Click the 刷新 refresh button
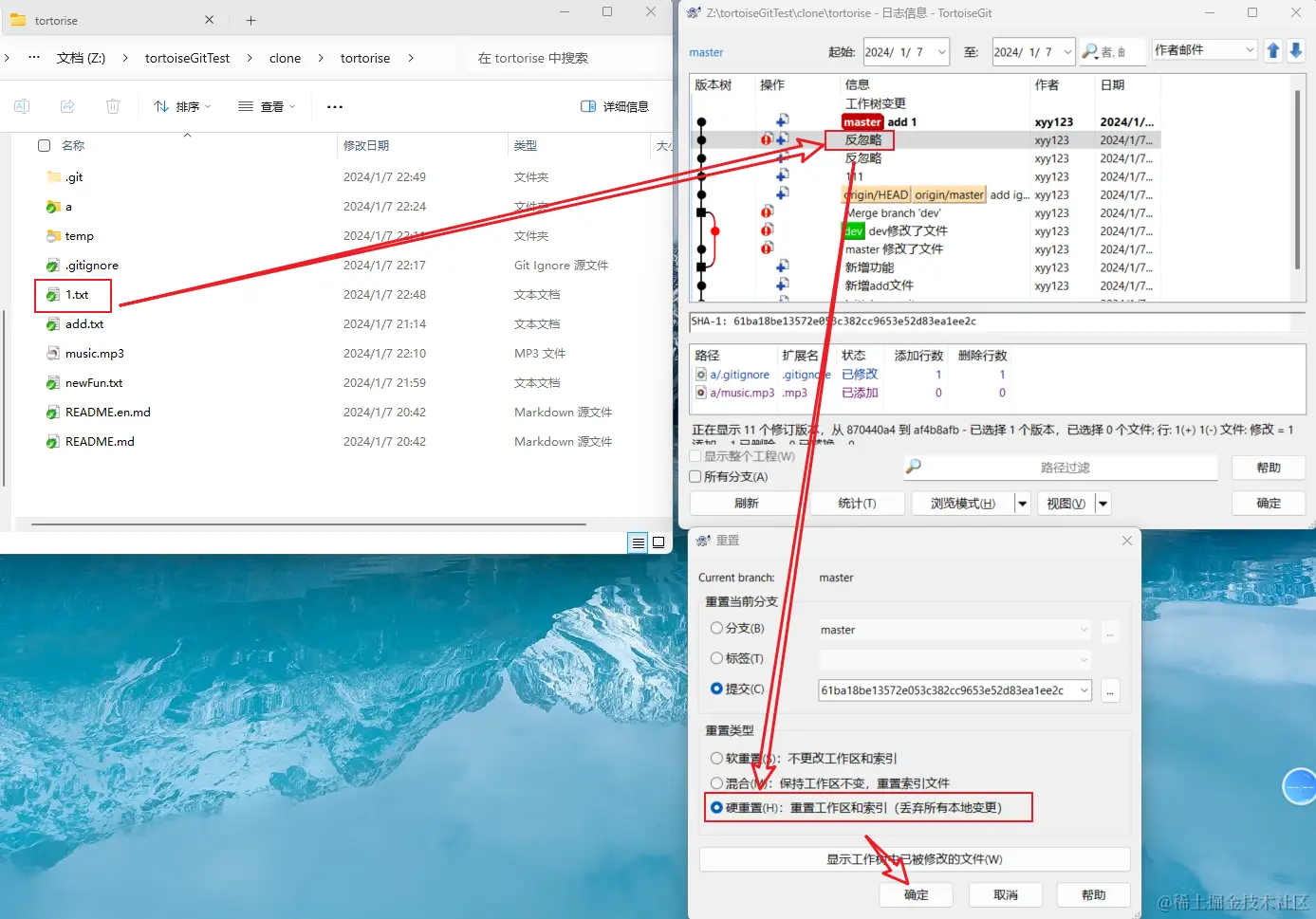1316x919 pixels. pos(746,504)
